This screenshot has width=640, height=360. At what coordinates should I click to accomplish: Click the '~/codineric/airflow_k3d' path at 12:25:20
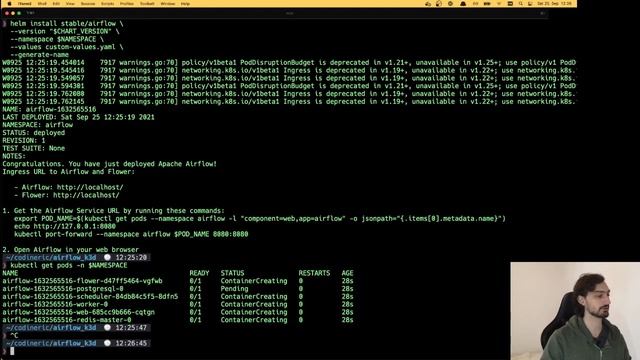click(x=51, y=257)
